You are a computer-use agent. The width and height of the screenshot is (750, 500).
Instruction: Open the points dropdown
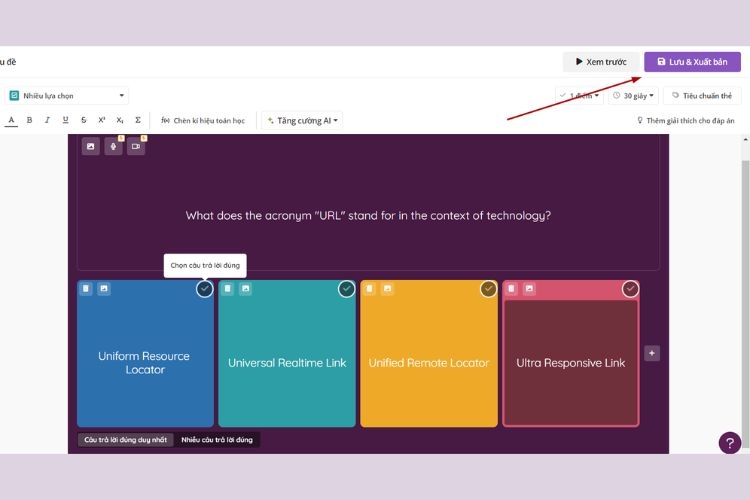pos(580,96)
